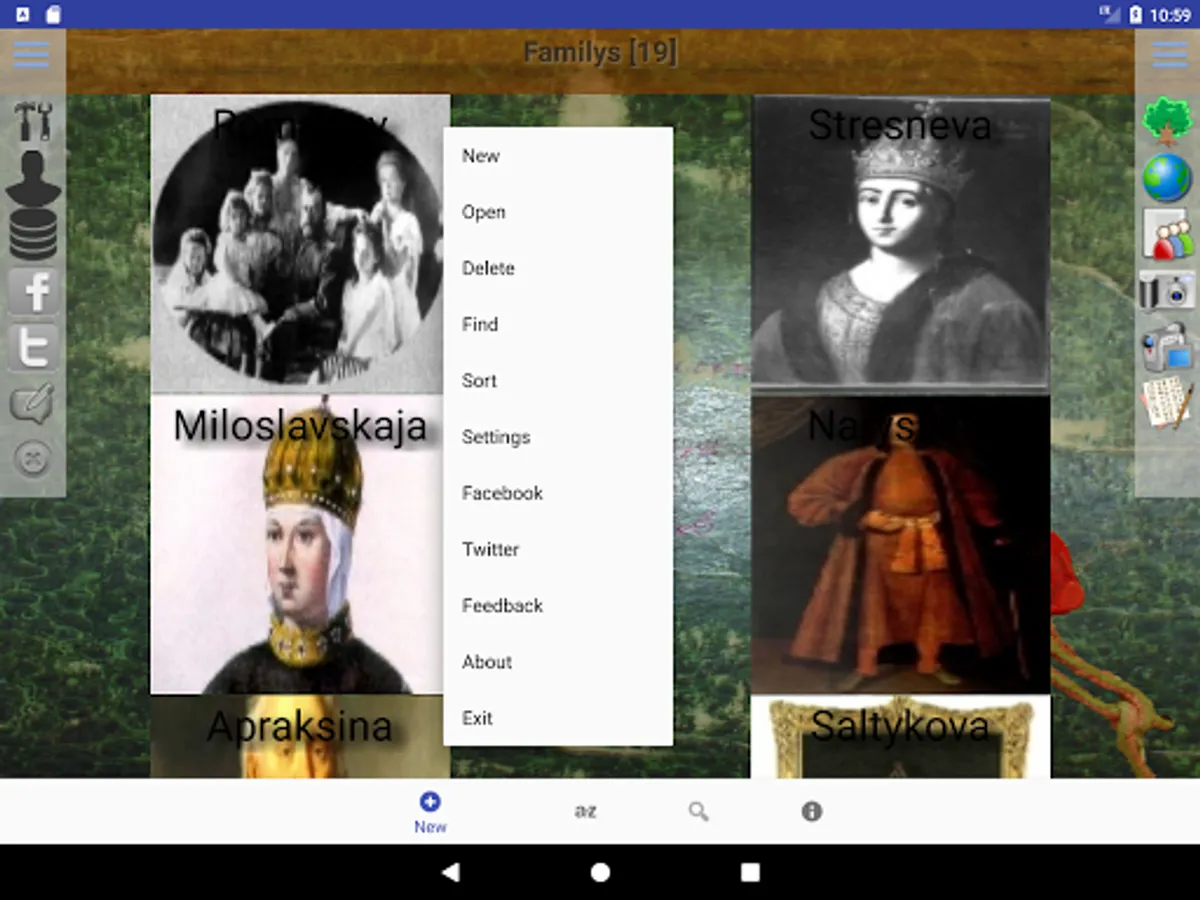Open the Stresneva family portrait
This screenshot has height=900, width=1200.
[901, 245]
